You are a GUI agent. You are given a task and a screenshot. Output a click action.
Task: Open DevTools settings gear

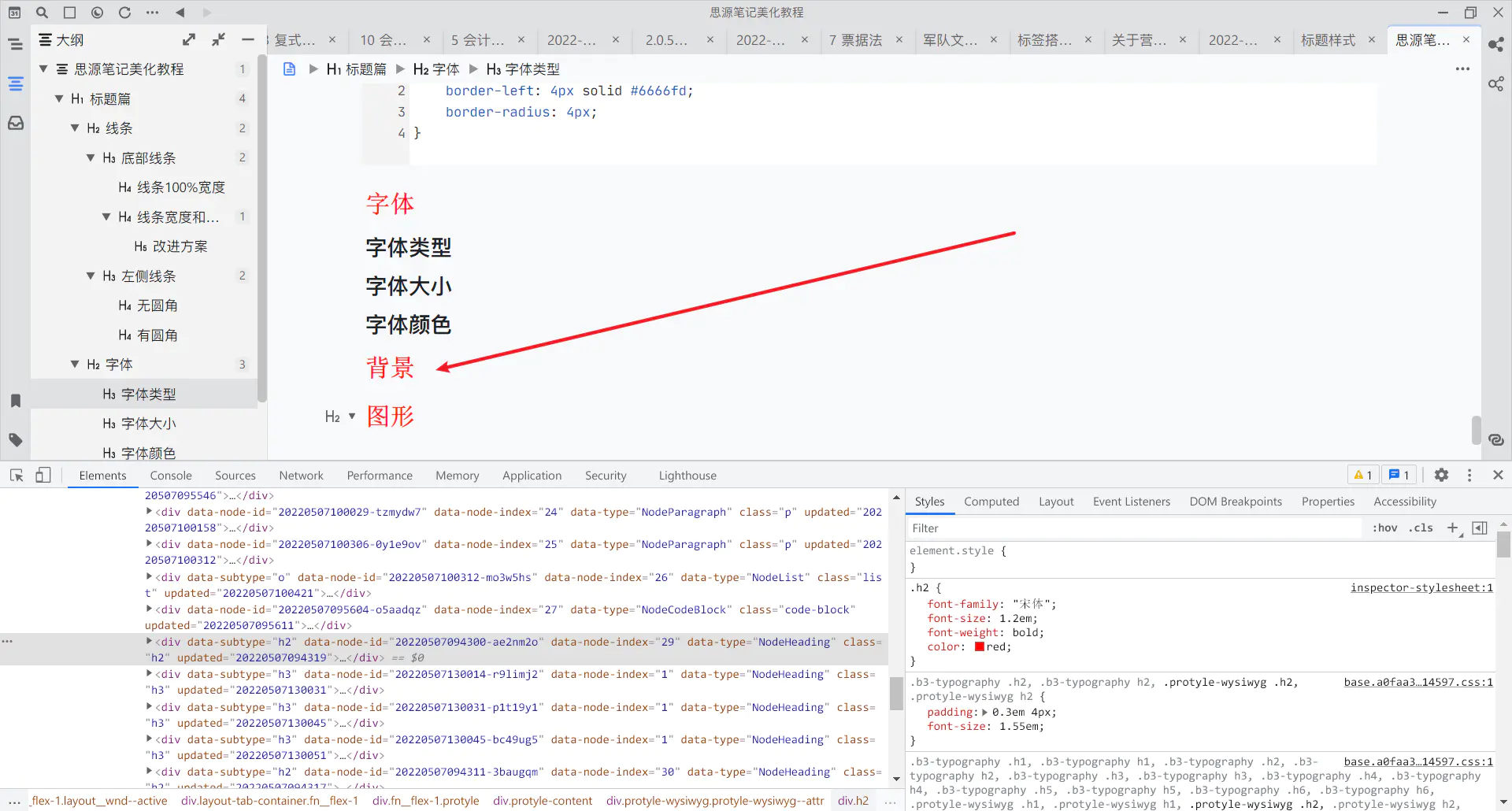pyautogui.click(x=1441, y=475)
